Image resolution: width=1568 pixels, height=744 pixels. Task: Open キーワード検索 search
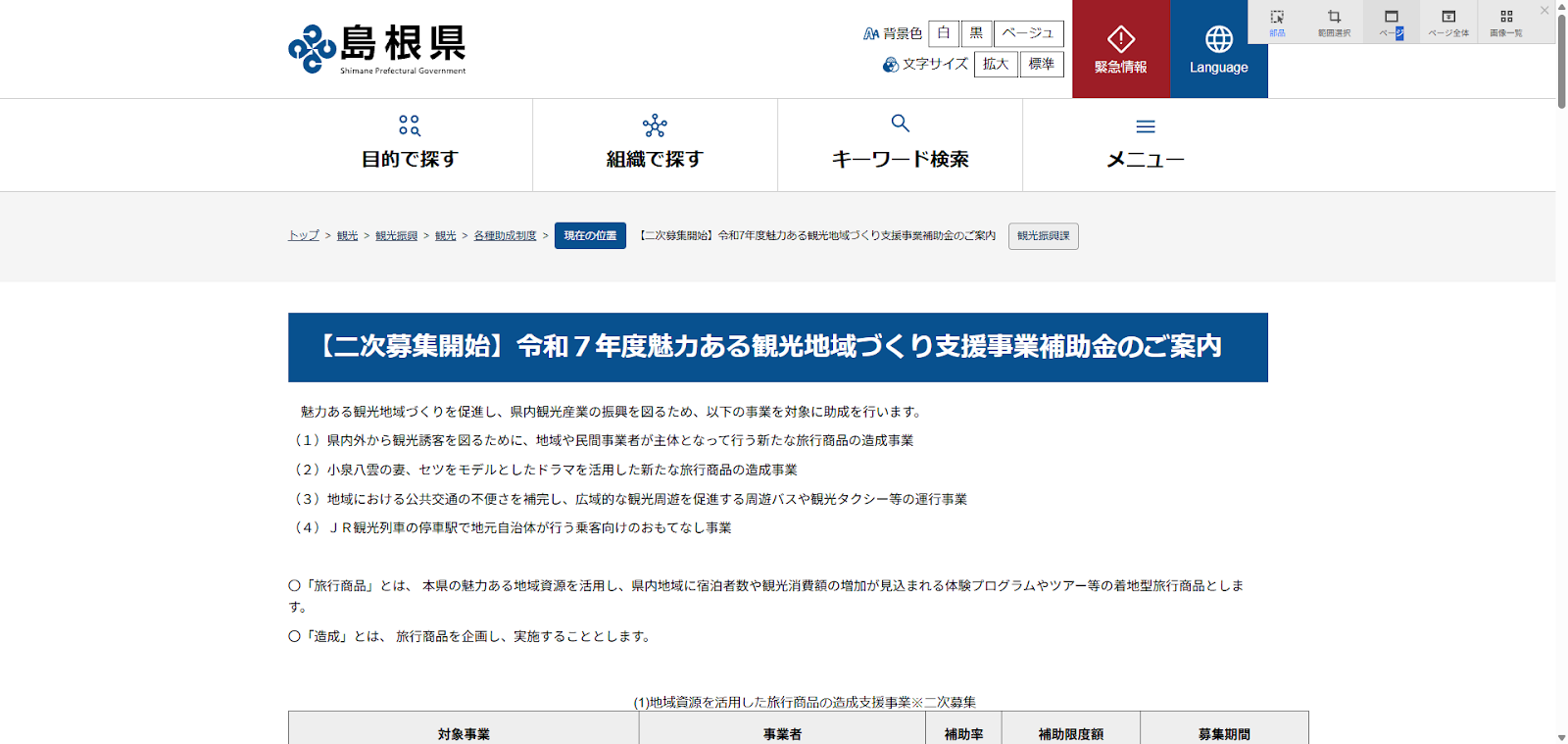pos(901,144)
